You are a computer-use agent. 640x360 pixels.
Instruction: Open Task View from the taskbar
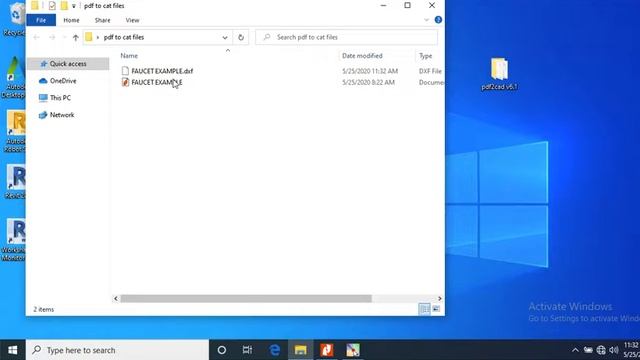pyautogui.click(x=247, y=350)
